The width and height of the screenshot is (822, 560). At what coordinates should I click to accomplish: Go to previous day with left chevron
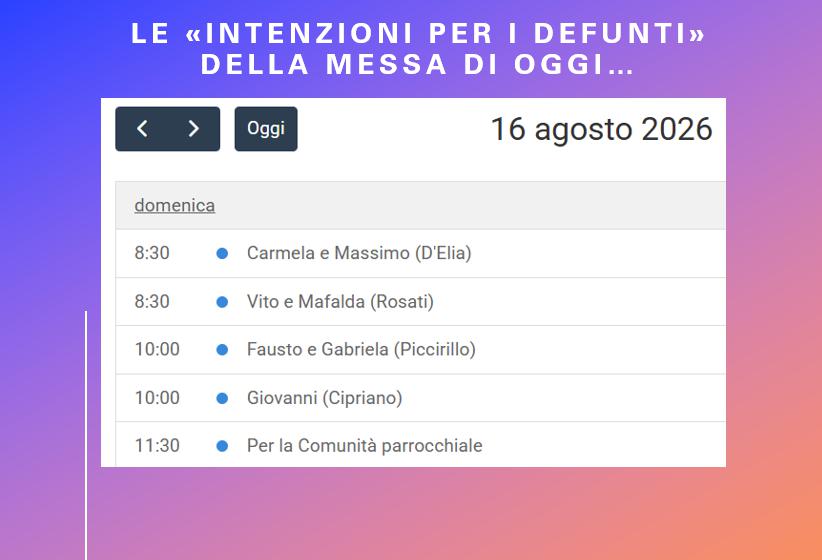142,129
